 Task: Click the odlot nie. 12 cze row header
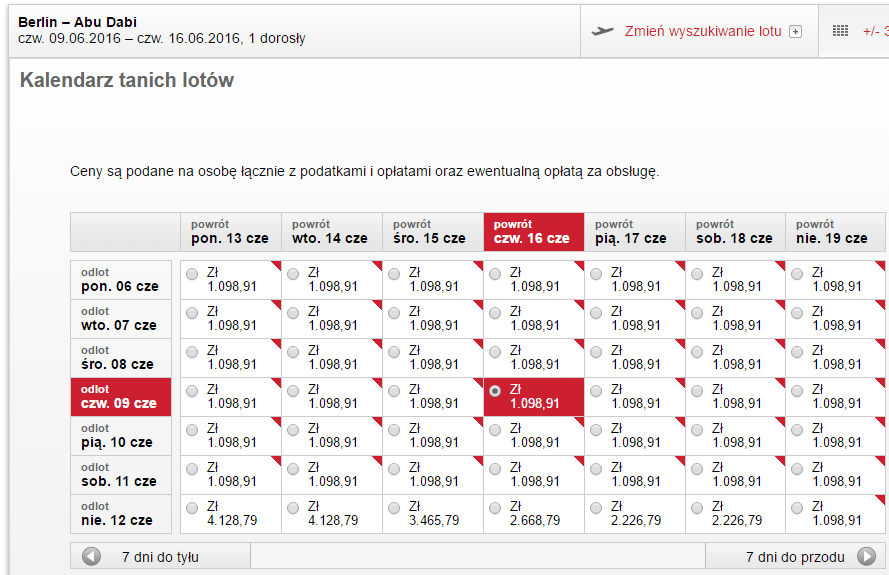pyautogui.click(x=121, y=514)
